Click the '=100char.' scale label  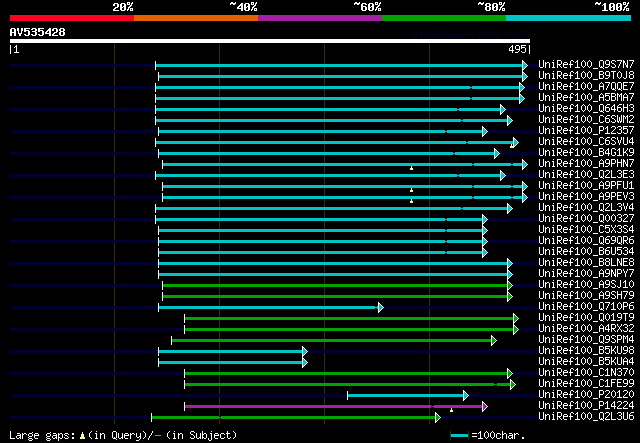498,435
